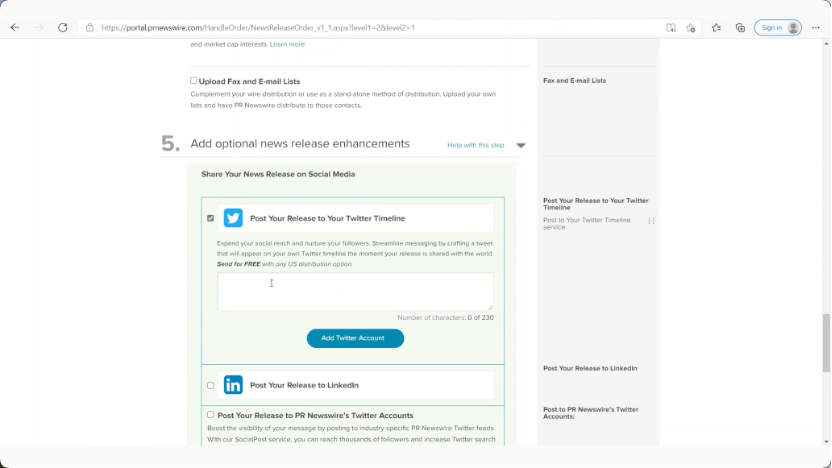View site information lock icon
The image size is (832, 468).
[x=90, y=28]
